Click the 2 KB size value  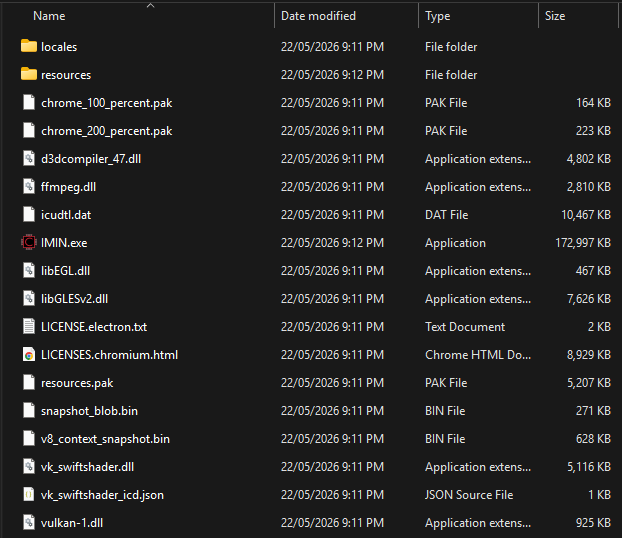(599, 327)
